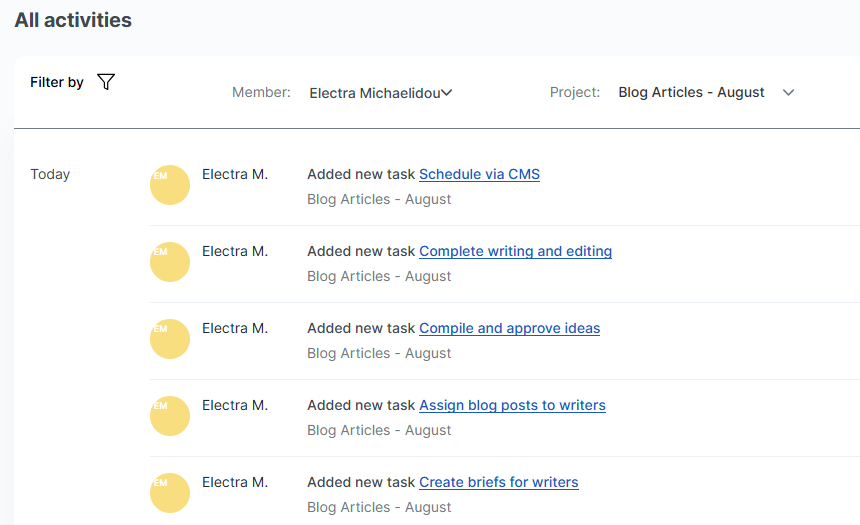
Task: Click avatar beside Schedule via CMS activity
Action: point(170,185)
